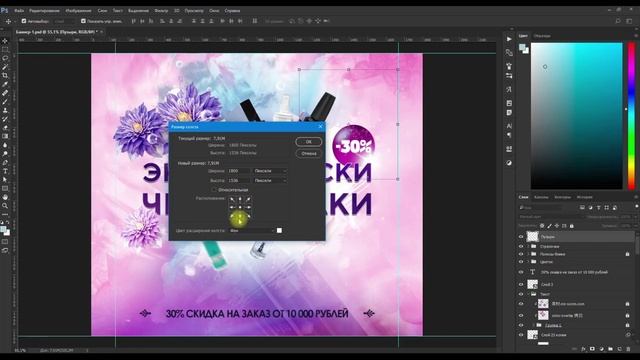This screenshot has height=360, width=640.
Task: Set the canvas anchor to top-center arrow
Action: pyautogui.click(x=240, y=199)
